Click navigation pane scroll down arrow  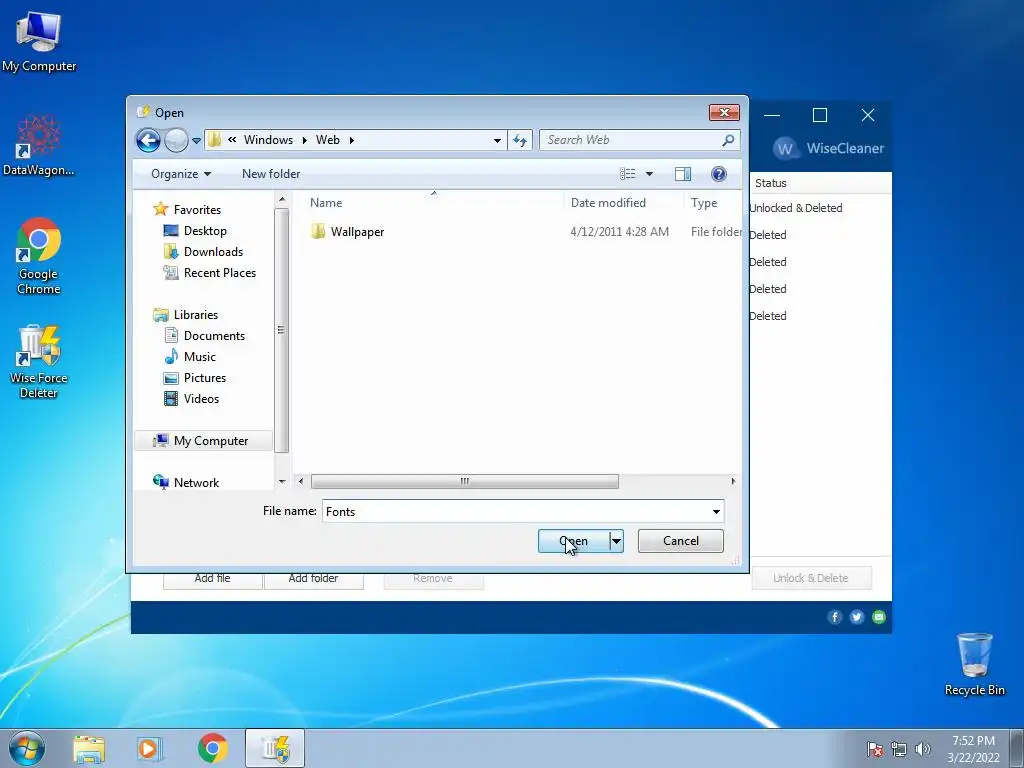281,482
